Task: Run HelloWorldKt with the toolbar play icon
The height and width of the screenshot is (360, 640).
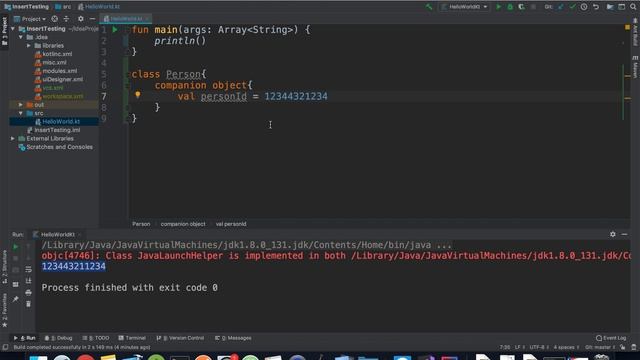Action: [x=498, y=7]
